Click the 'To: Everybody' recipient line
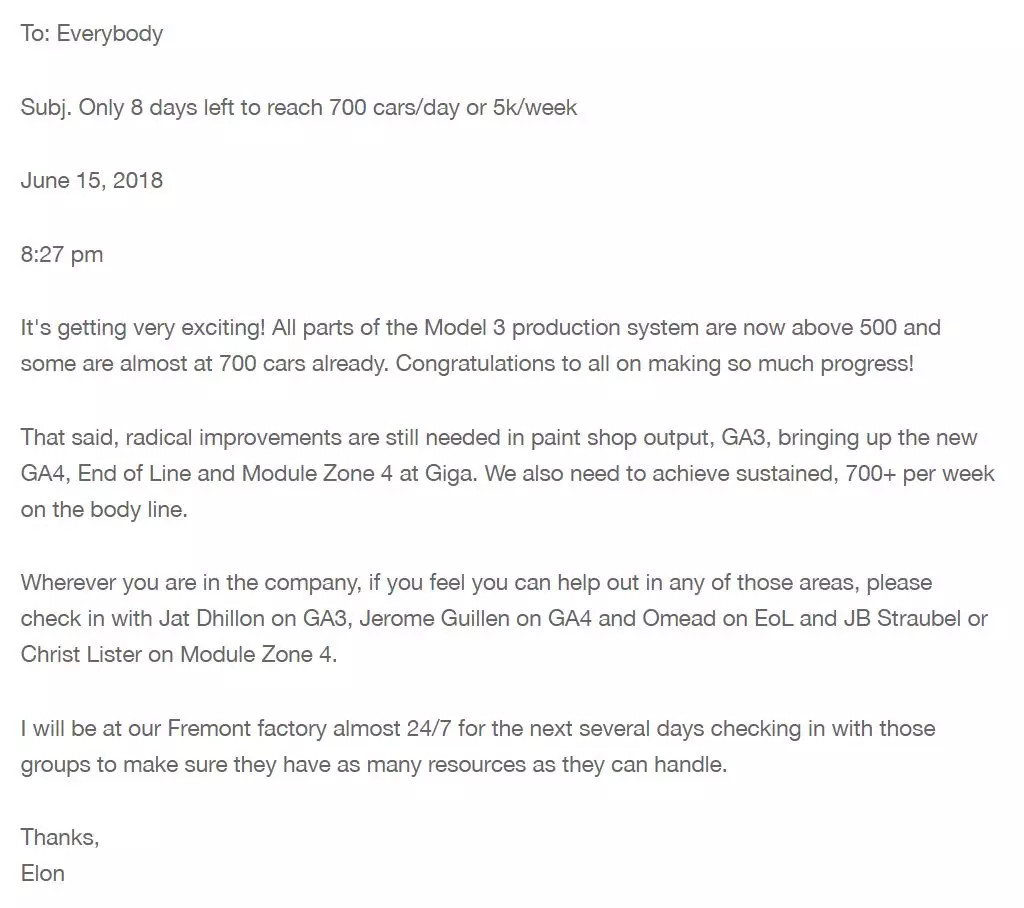This screenshot has height=908, width=1024. point(91,34)
